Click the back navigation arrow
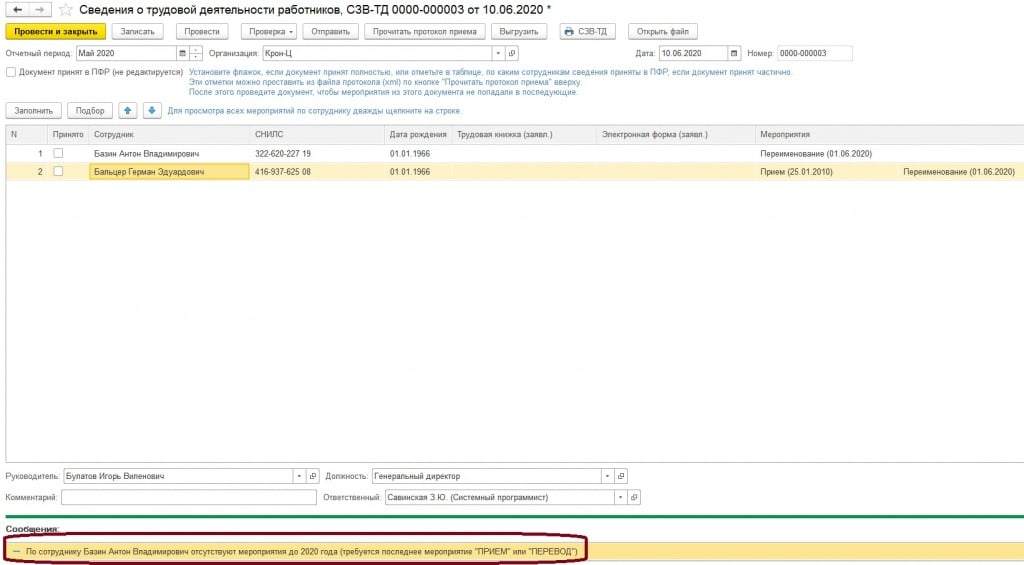 (17, 9)
